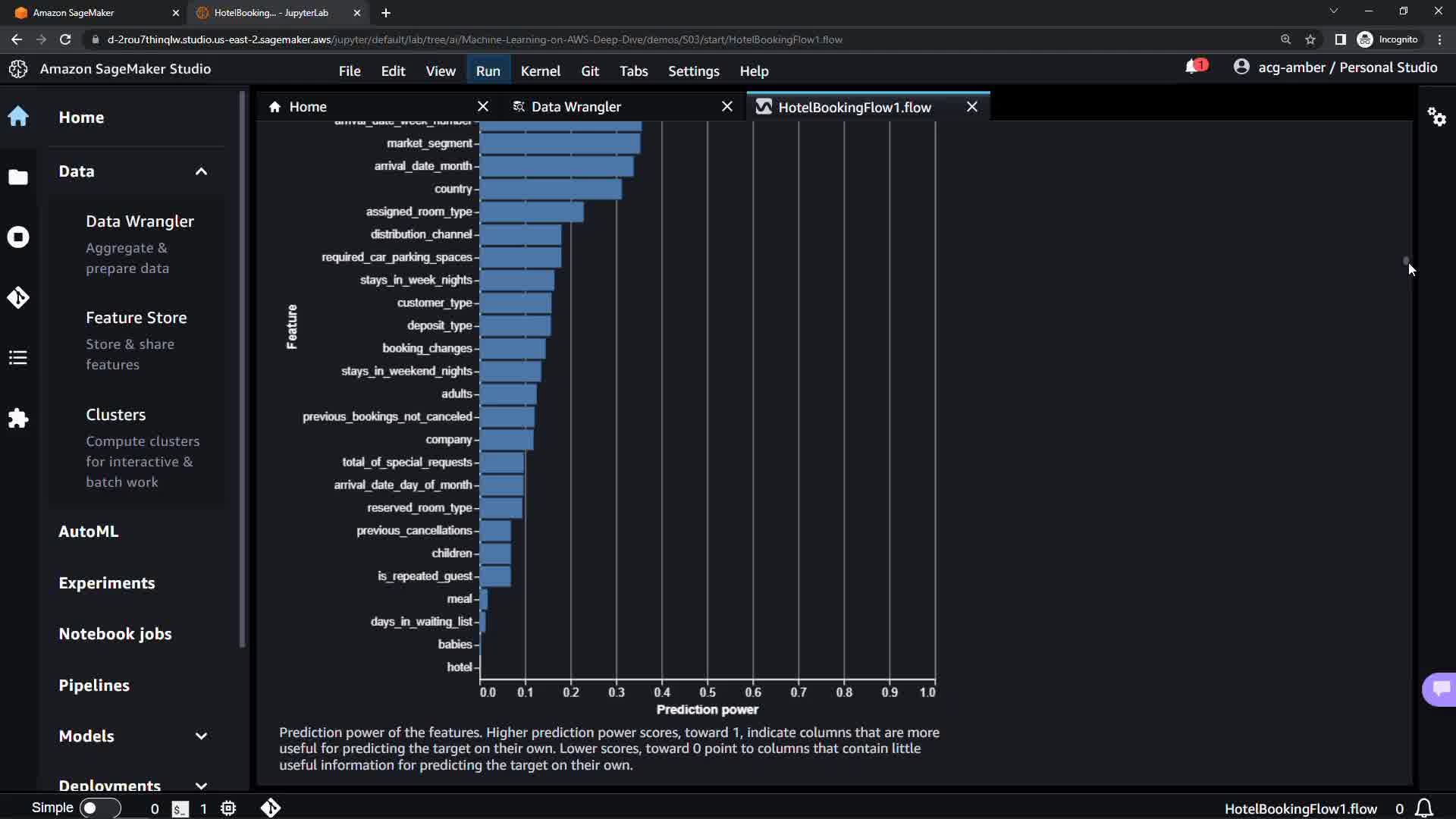Open running terminals and kernels icon
This screenshot has height=819, width=1456.
[x=18, y=237]
